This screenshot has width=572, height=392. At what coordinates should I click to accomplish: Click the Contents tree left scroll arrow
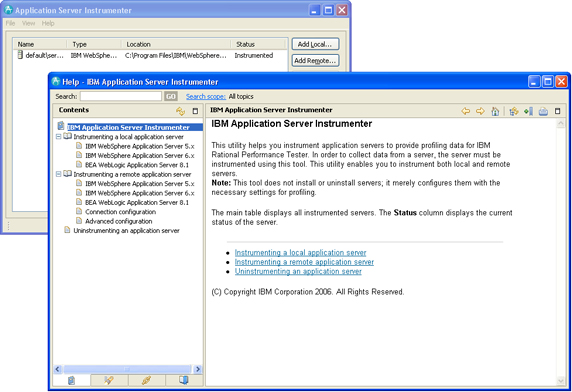[x=58, y=369]
